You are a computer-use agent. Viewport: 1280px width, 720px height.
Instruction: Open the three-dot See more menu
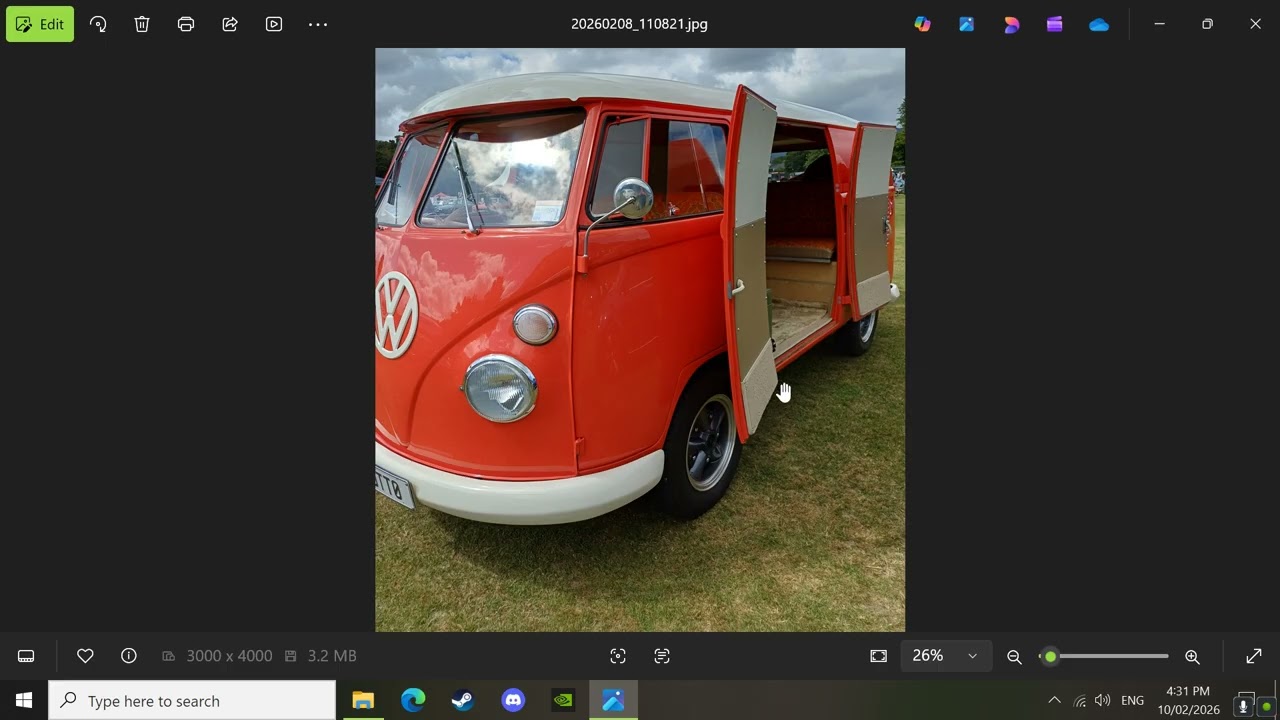point(318,24)
